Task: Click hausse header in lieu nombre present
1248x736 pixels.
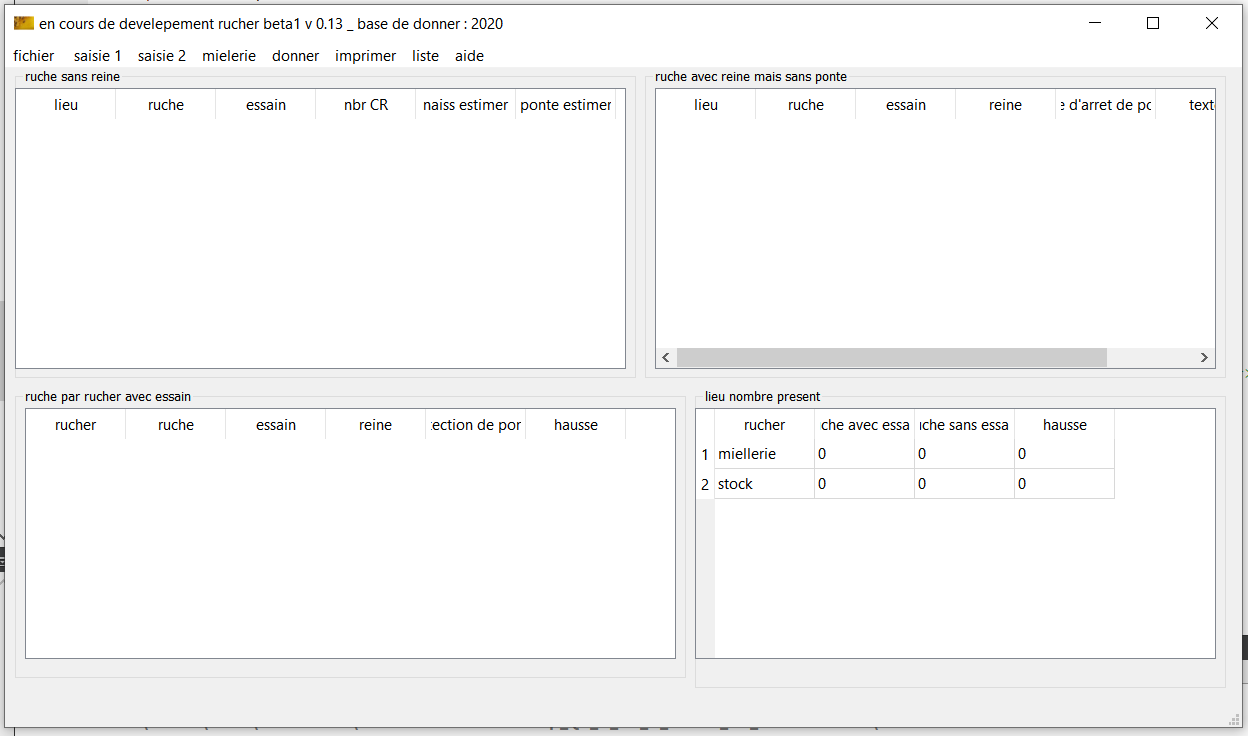Action: [x=1064, y=425]
